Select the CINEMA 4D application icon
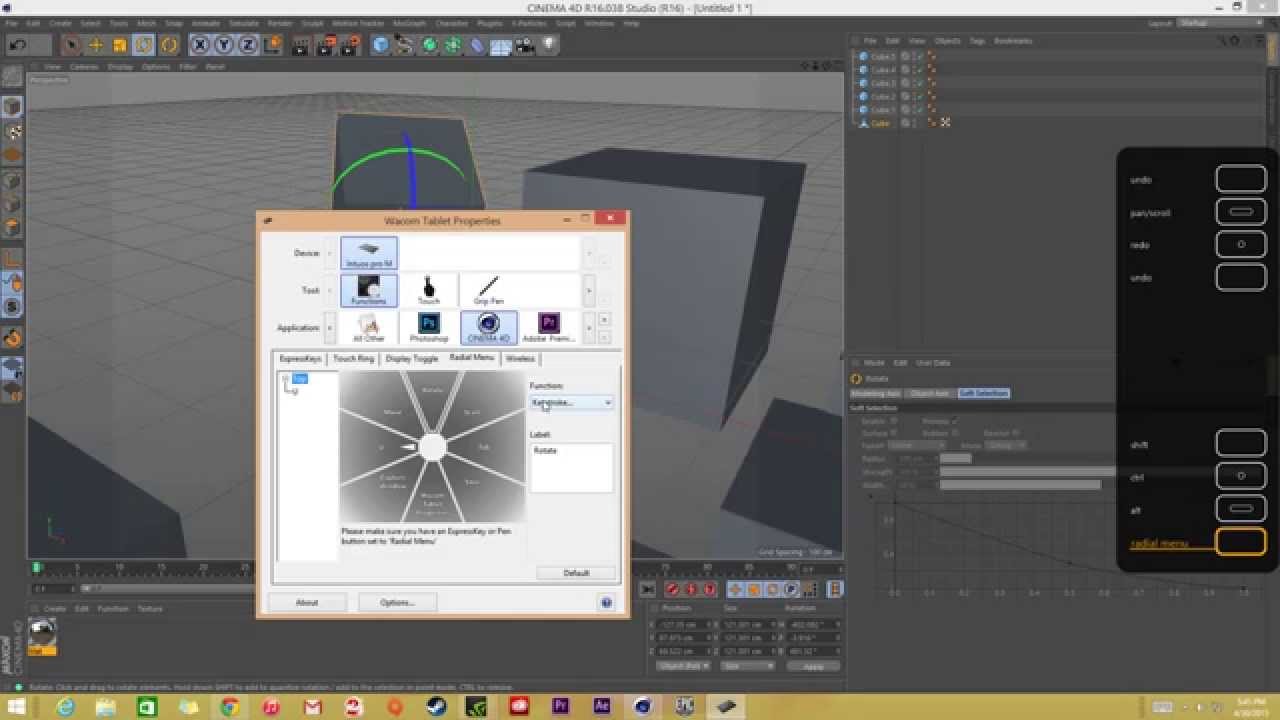This screenshot has height=720, width=1280. (489, 327)
